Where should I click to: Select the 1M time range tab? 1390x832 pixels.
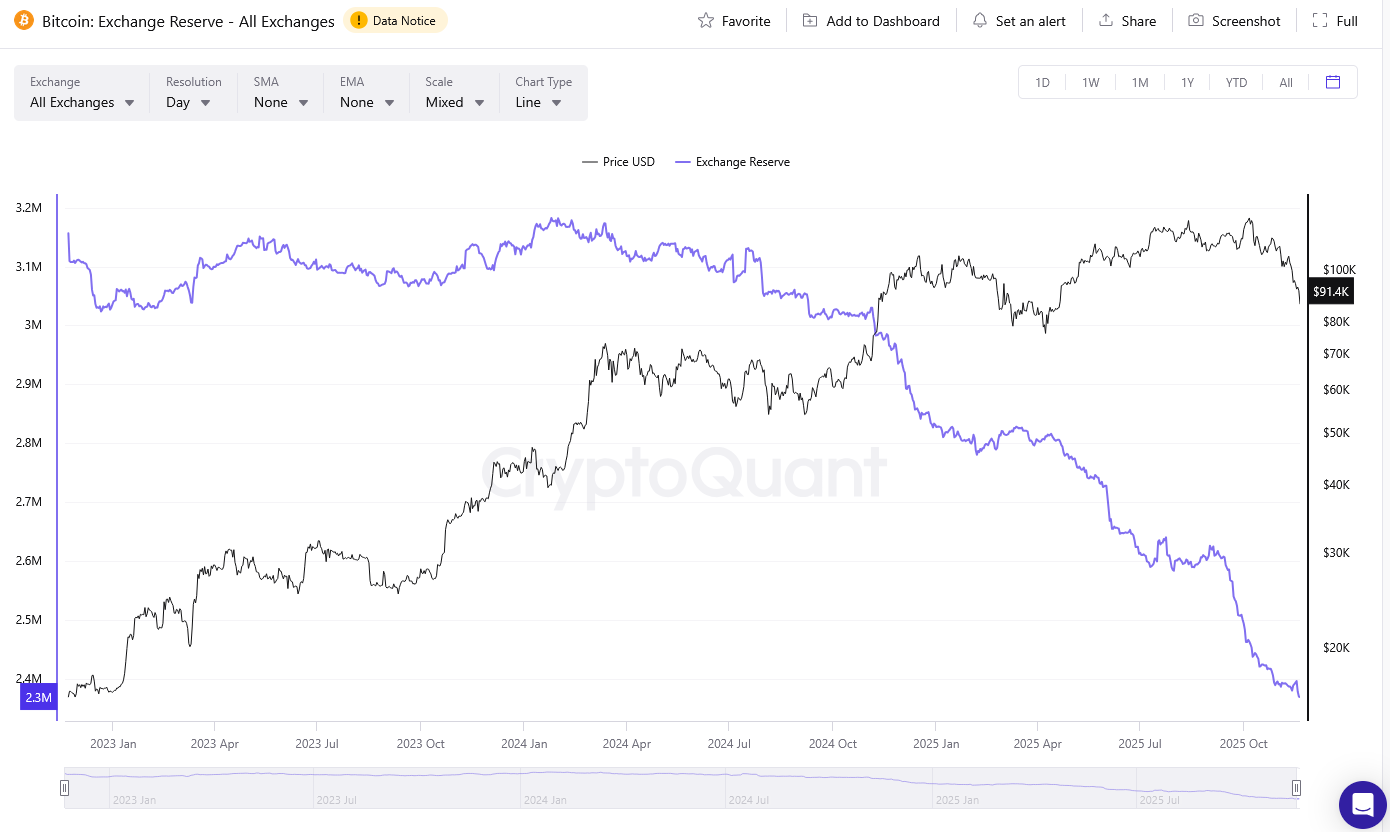(1140, 83)
